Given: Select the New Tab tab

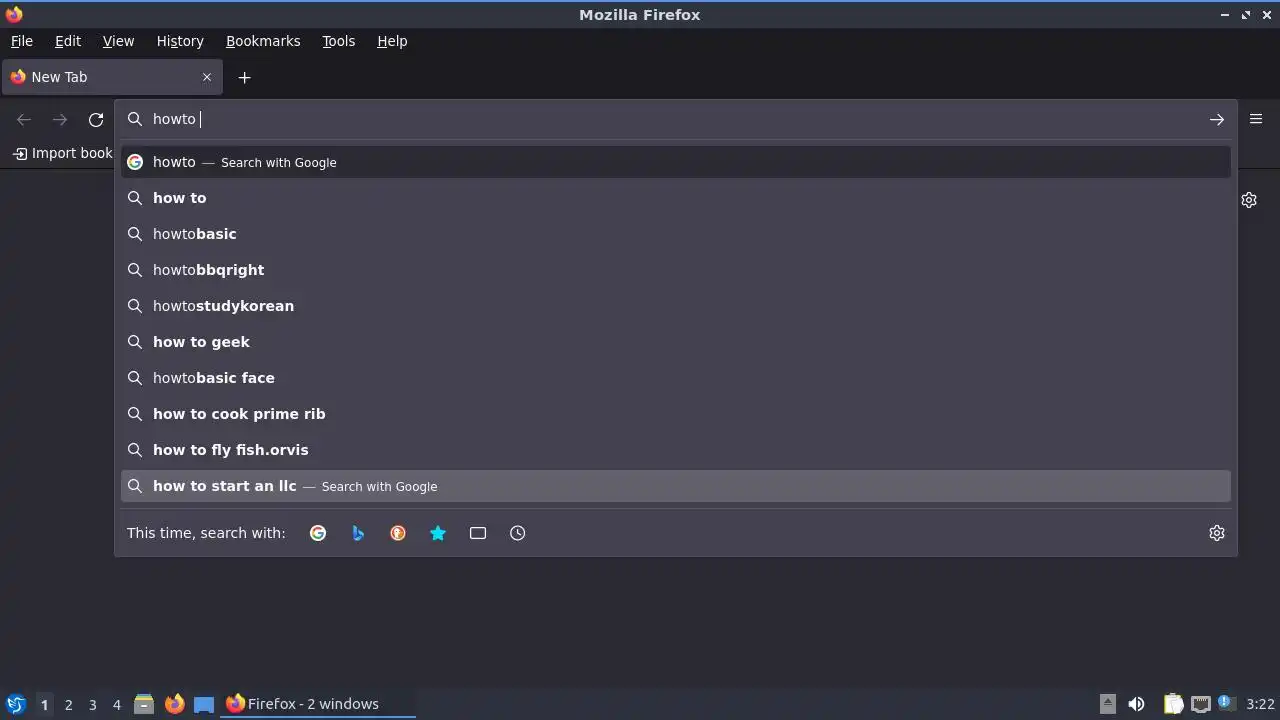Looking at the screenshot, I should (112, 77).
